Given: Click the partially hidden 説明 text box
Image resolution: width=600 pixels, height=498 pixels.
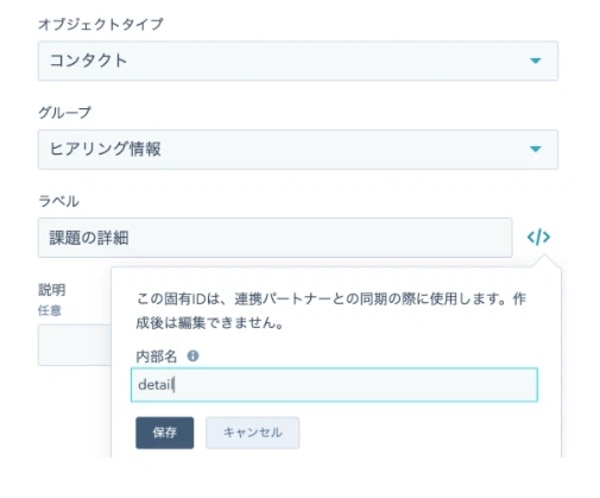Looking at the screenshot, I should pyautogui.click(x=75, y=345).
